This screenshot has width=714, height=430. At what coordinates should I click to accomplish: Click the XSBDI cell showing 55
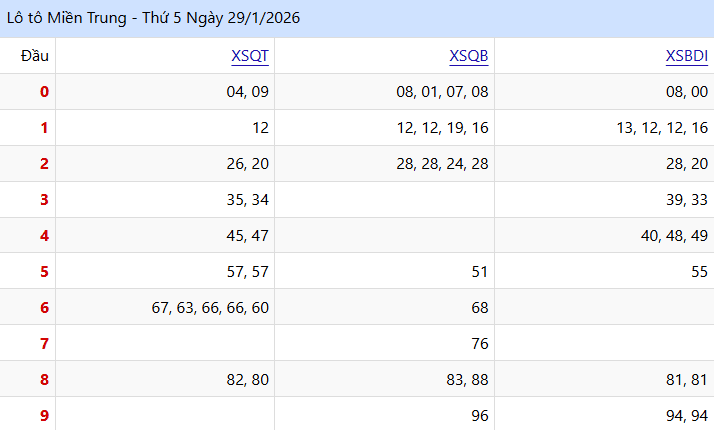(698, 272)
